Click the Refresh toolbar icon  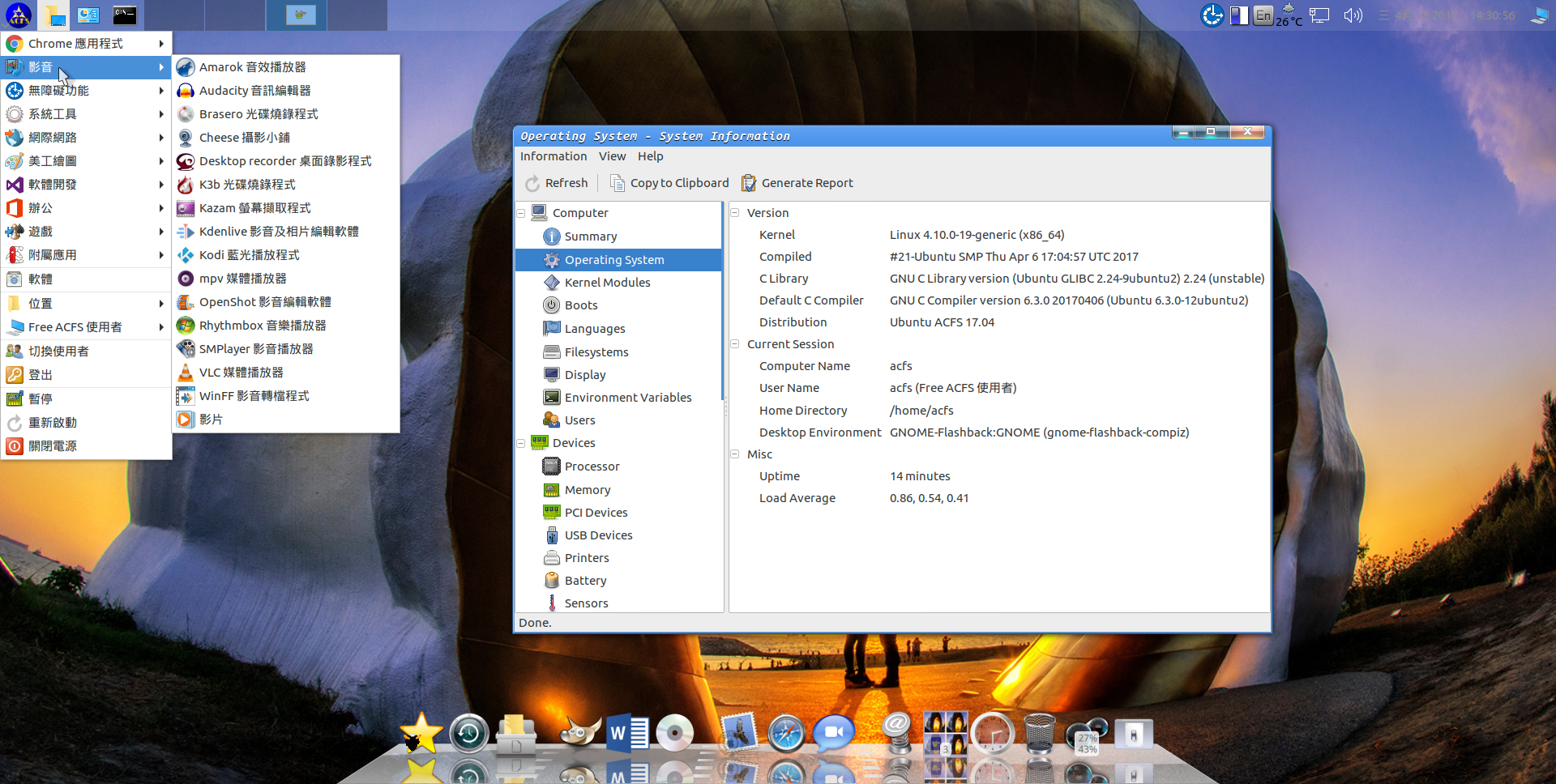pyautogui.click(x=532, y=184)
